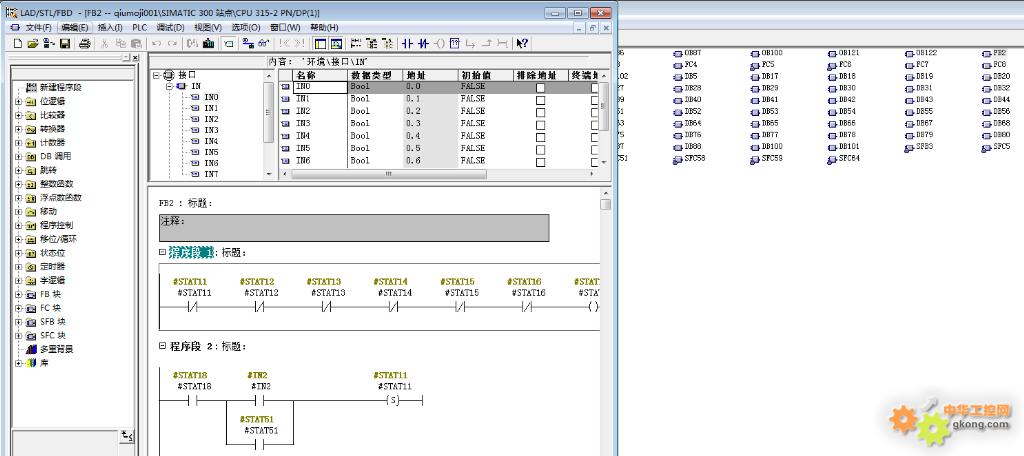Insert a normally closed contact from toolbar
Screen dimensions: 1024x456
click(x=423, y=44)
